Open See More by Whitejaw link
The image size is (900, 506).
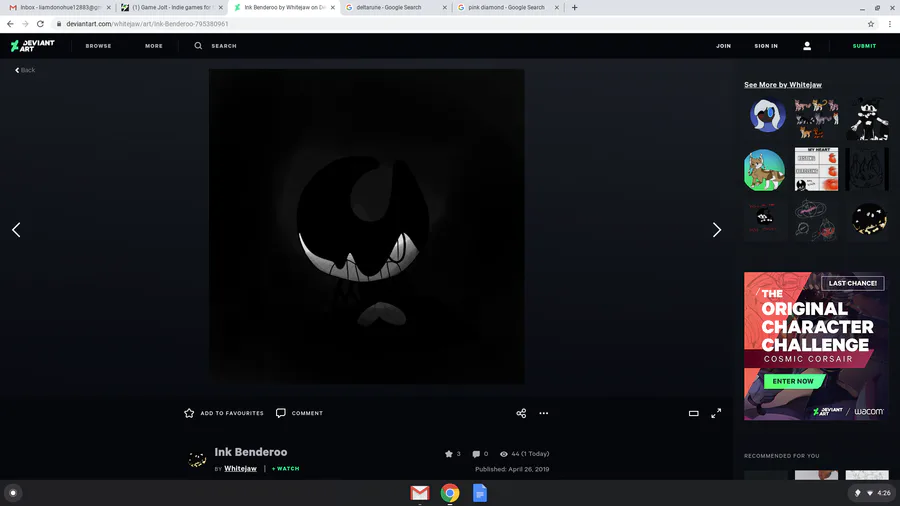(782, 85)
